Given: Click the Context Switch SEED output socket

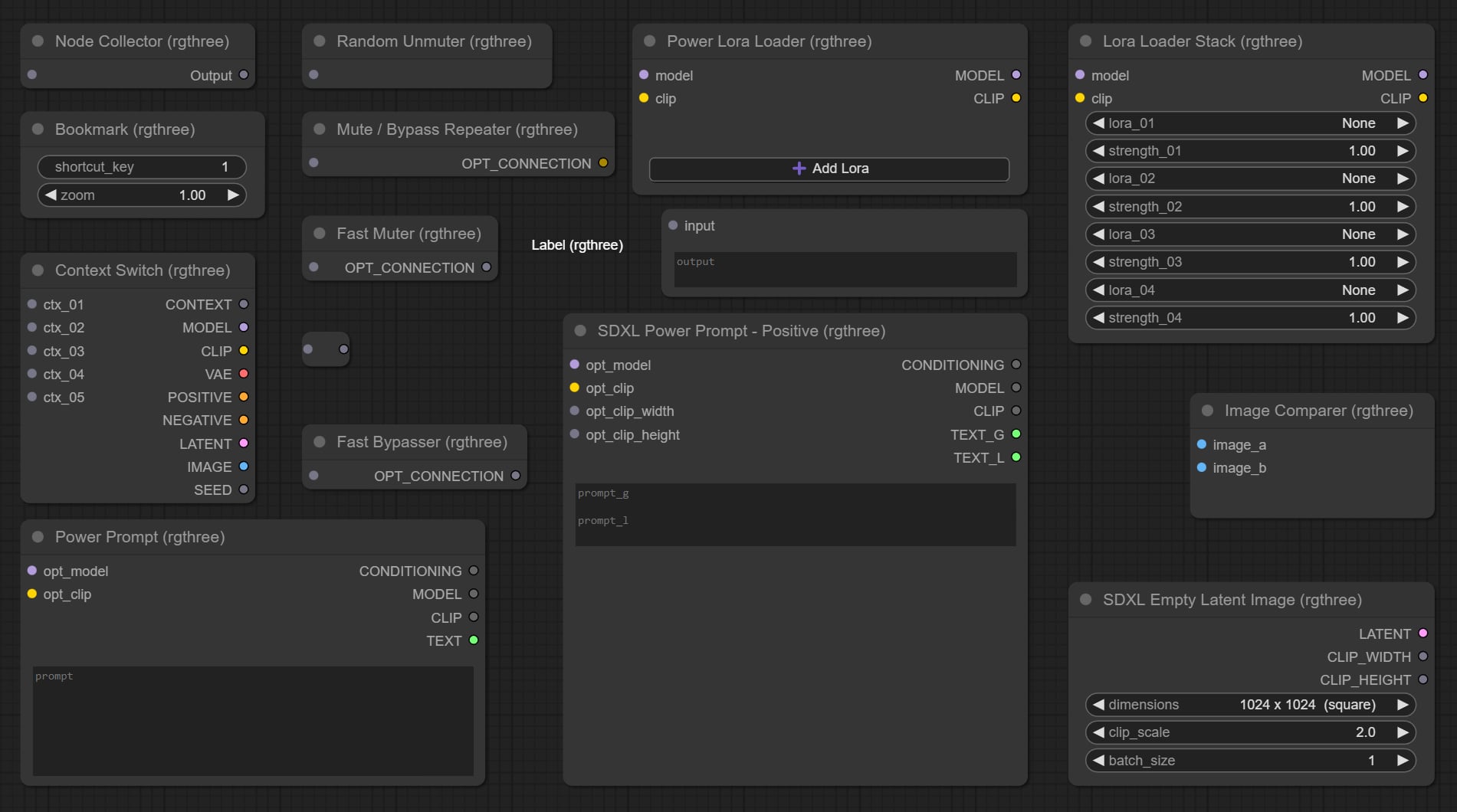Looking at the screenshot, I should [244, 489].
